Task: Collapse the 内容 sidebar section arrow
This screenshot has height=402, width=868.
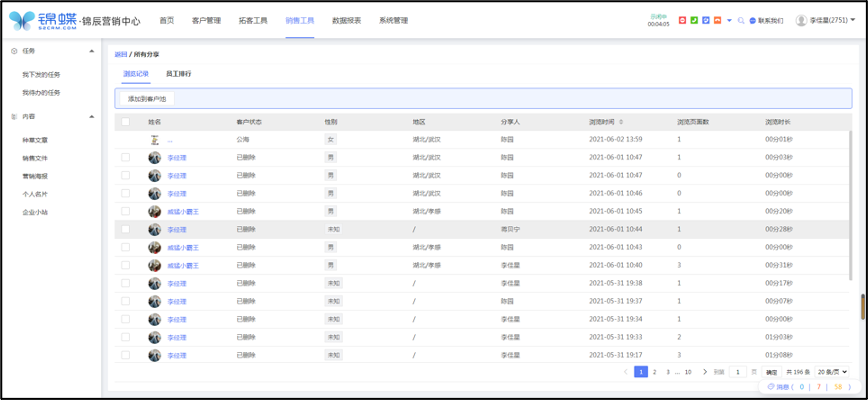Action: pyautogui.click(x=92, y=117)
